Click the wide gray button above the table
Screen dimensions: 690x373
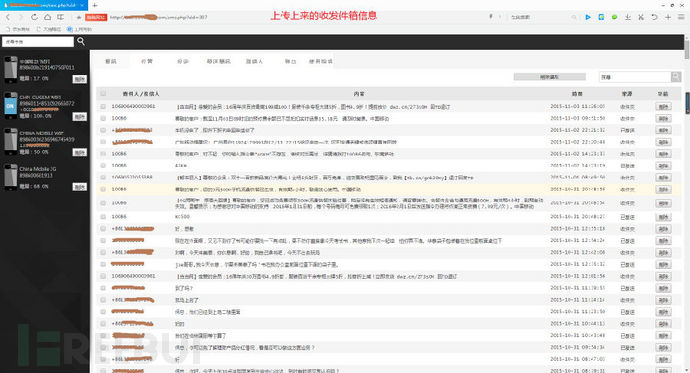click(x=549, y=77)
